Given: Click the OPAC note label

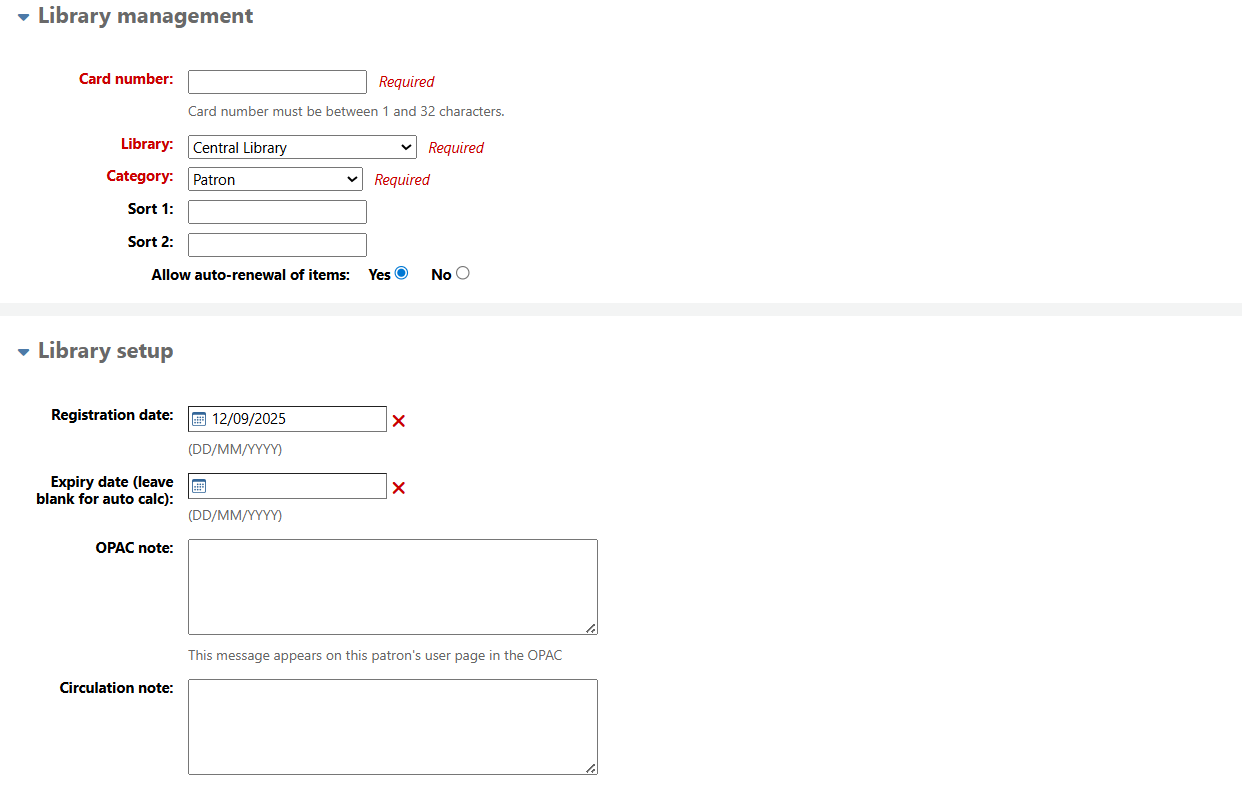Looking at the screenshot, I should point(134,548).
